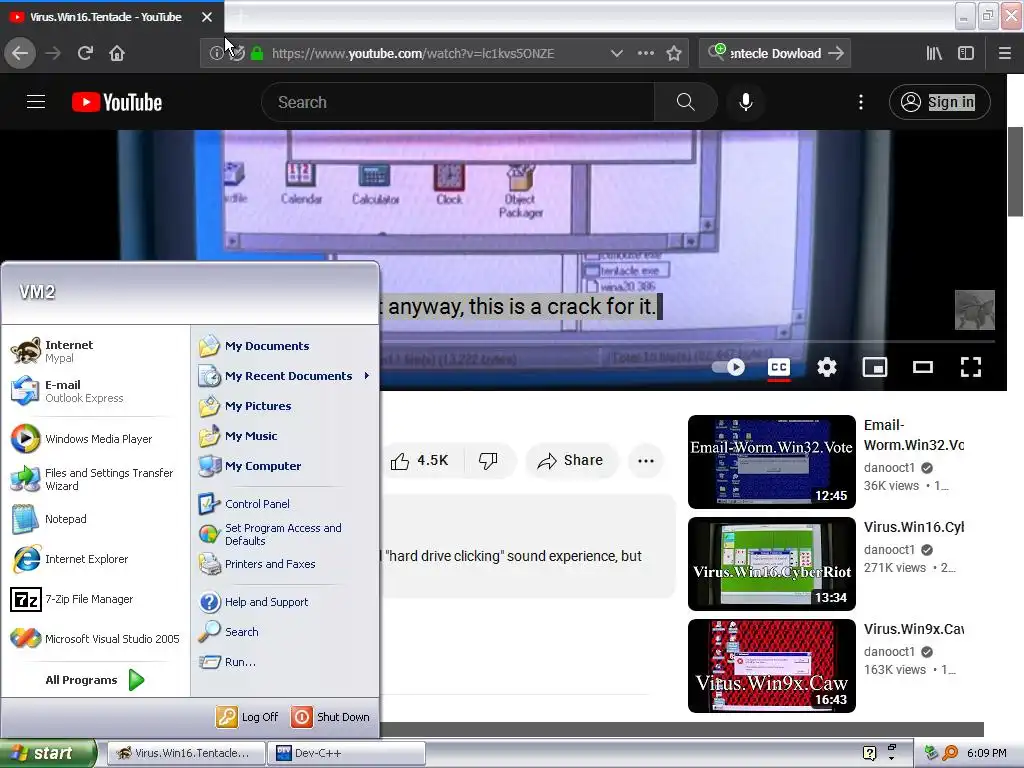The height and width of the screenshot is (768, 1024).
Task: Go to YouTube home via logo
Action: coord(117,102)
